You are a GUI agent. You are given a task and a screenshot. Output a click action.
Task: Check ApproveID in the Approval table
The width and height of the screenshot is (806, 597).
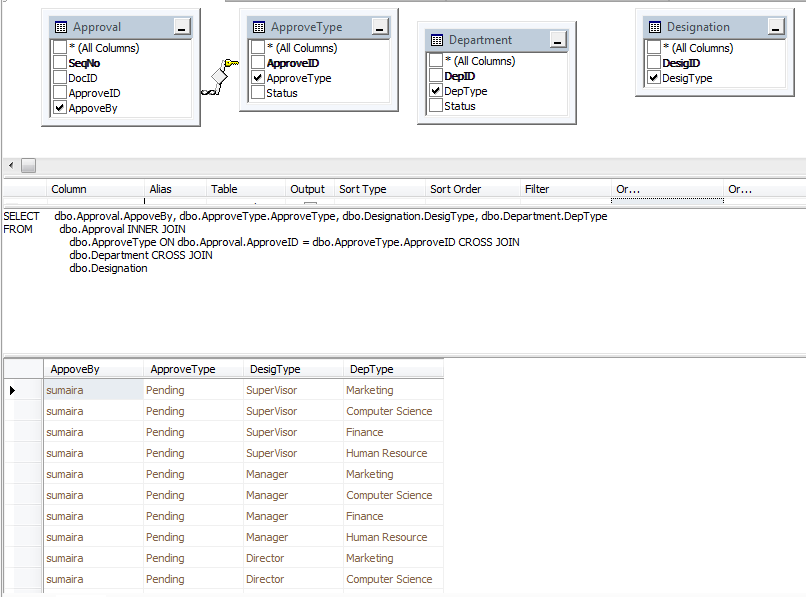[x=60, y=93]
